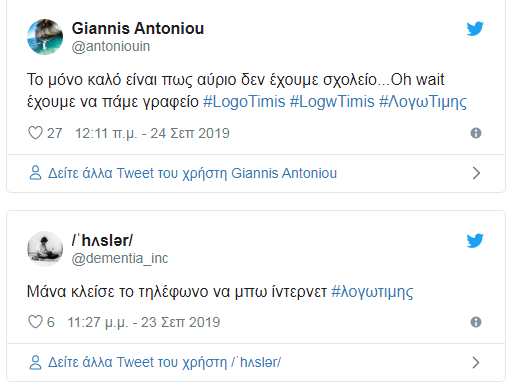
Task: Visit the @antoniouin handle
Action: 111,46
